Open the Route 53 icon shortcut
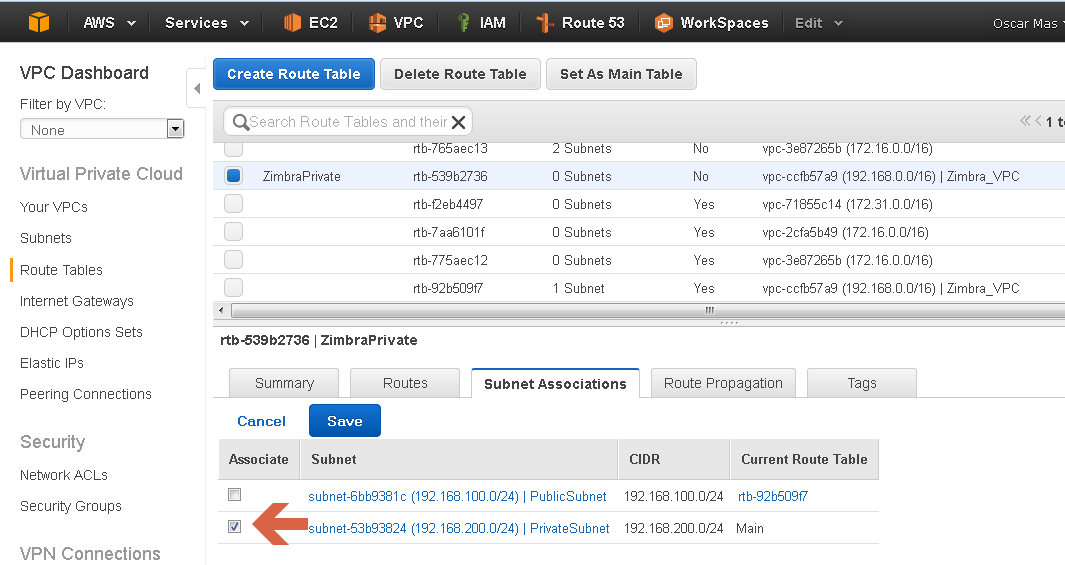 click(545, 22)
